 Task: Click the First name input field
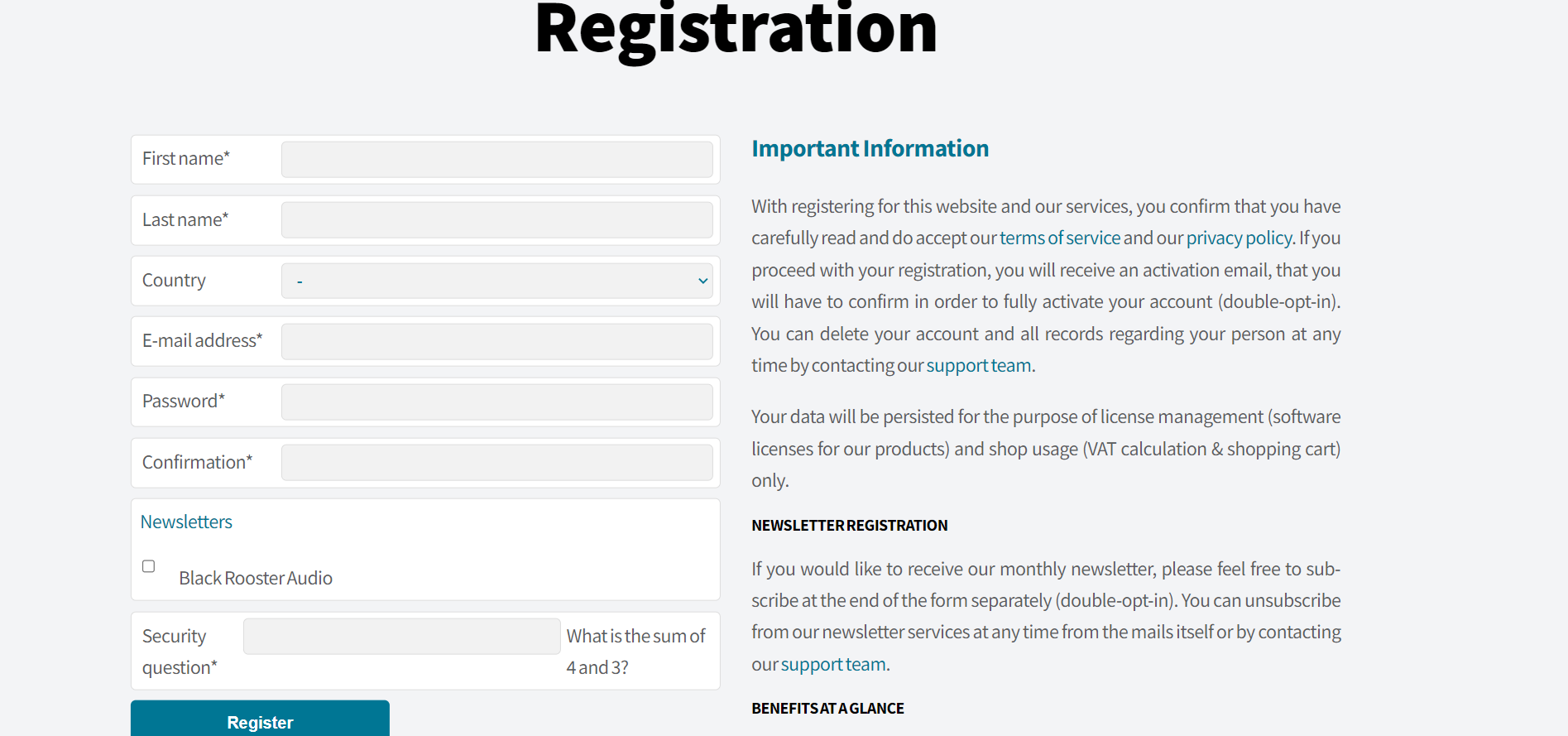click(496, 160)
